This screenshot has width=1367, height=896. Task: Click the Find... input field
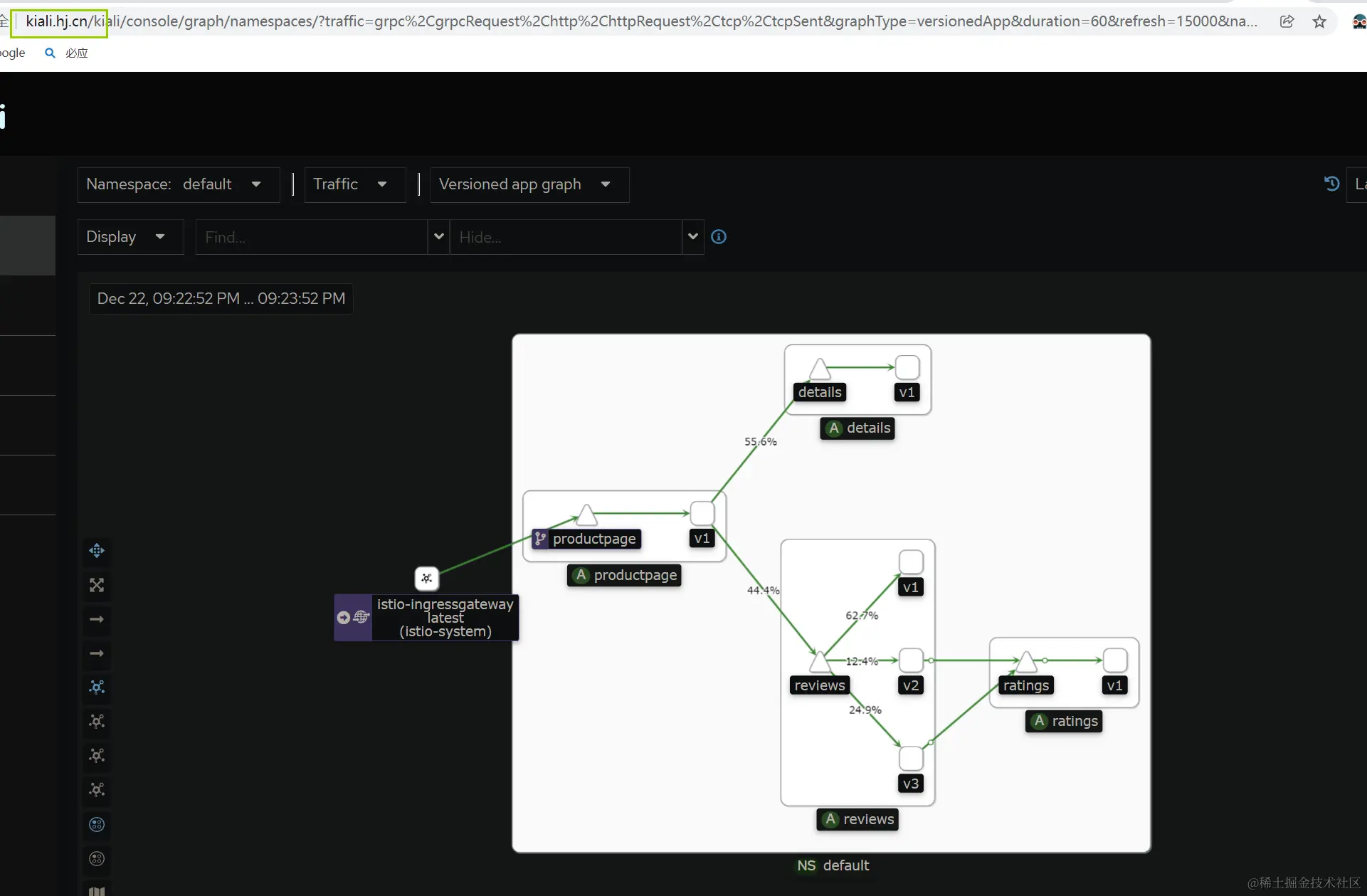(311, 236)
